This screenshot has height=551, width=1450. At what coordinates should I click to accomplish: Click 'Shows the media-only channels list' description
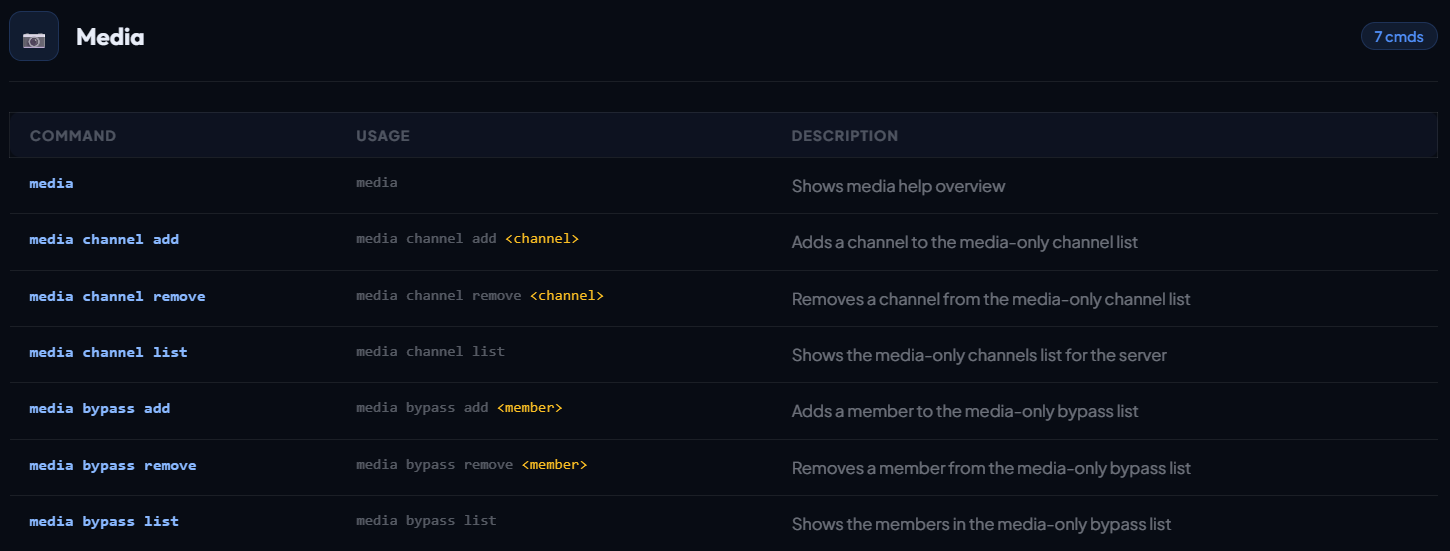point(978,355)
